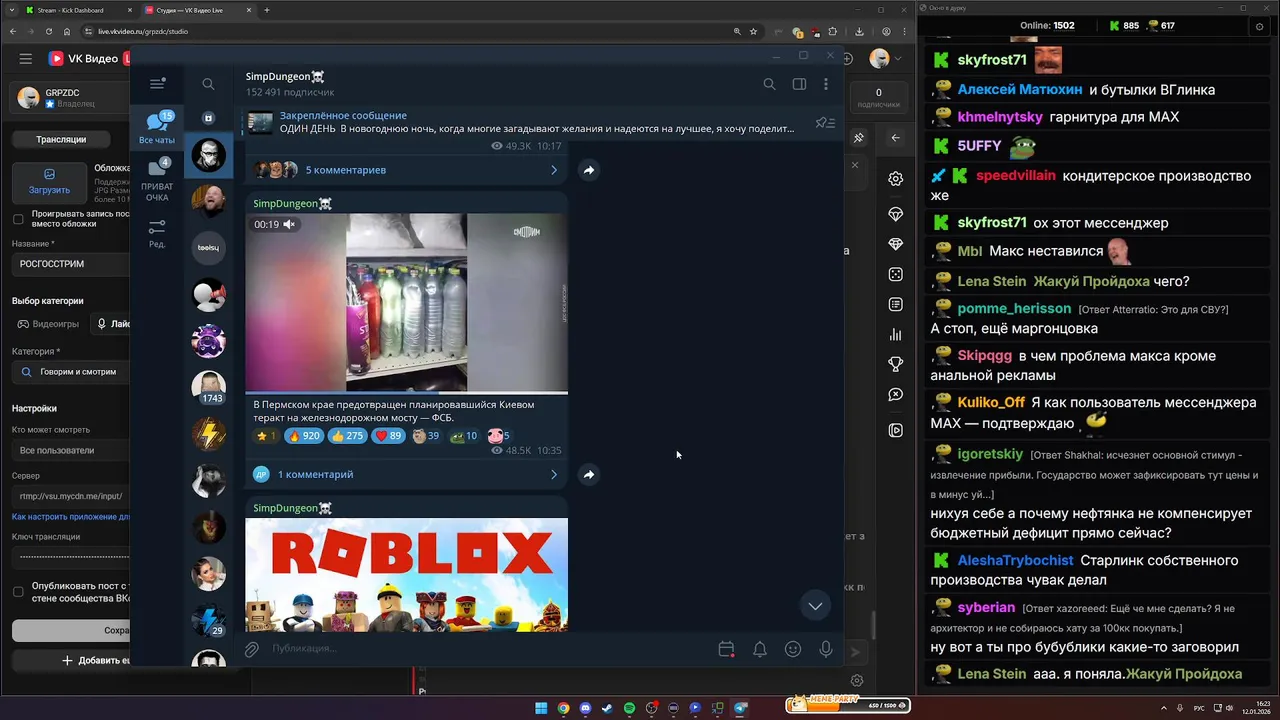Record voice message microphone icon

826,649
